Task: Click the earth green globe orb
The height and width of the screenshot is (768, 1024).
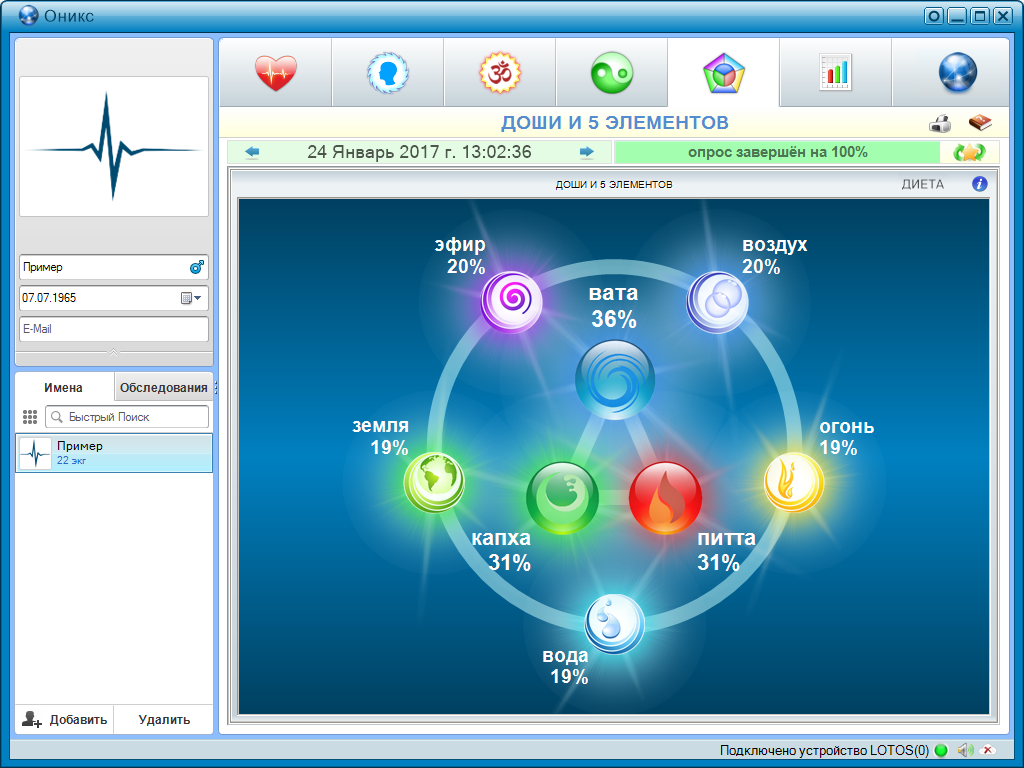Action: (434, 482)
